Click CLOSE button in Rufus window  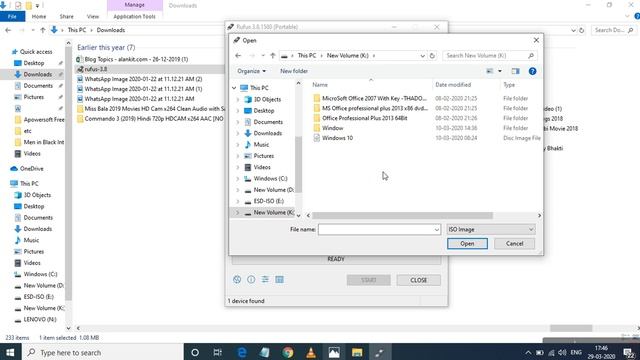[x=418, y=280]
